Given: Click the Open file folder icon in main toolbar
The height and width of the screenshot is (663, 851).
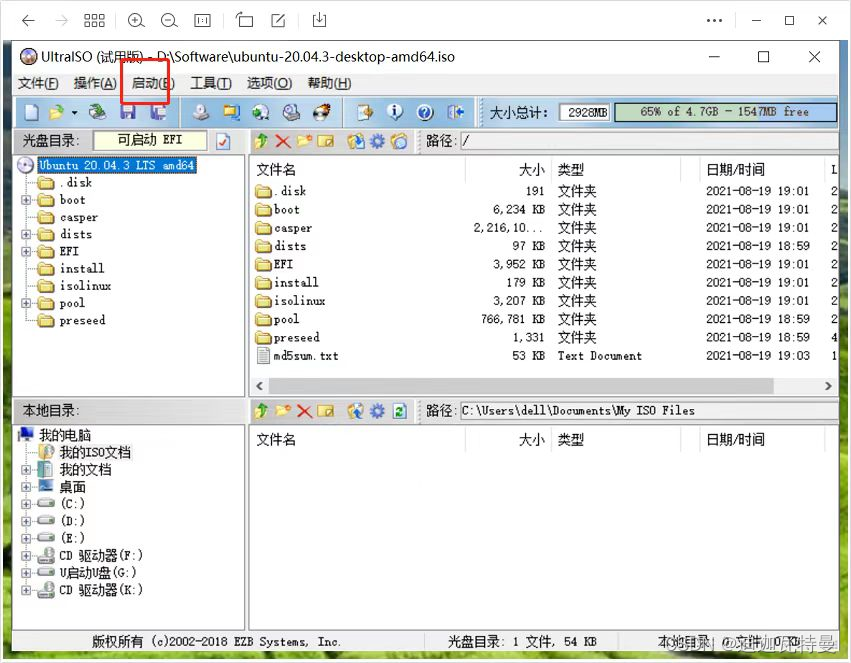Looking at the screenshot, I should click(x=55, y=112).
